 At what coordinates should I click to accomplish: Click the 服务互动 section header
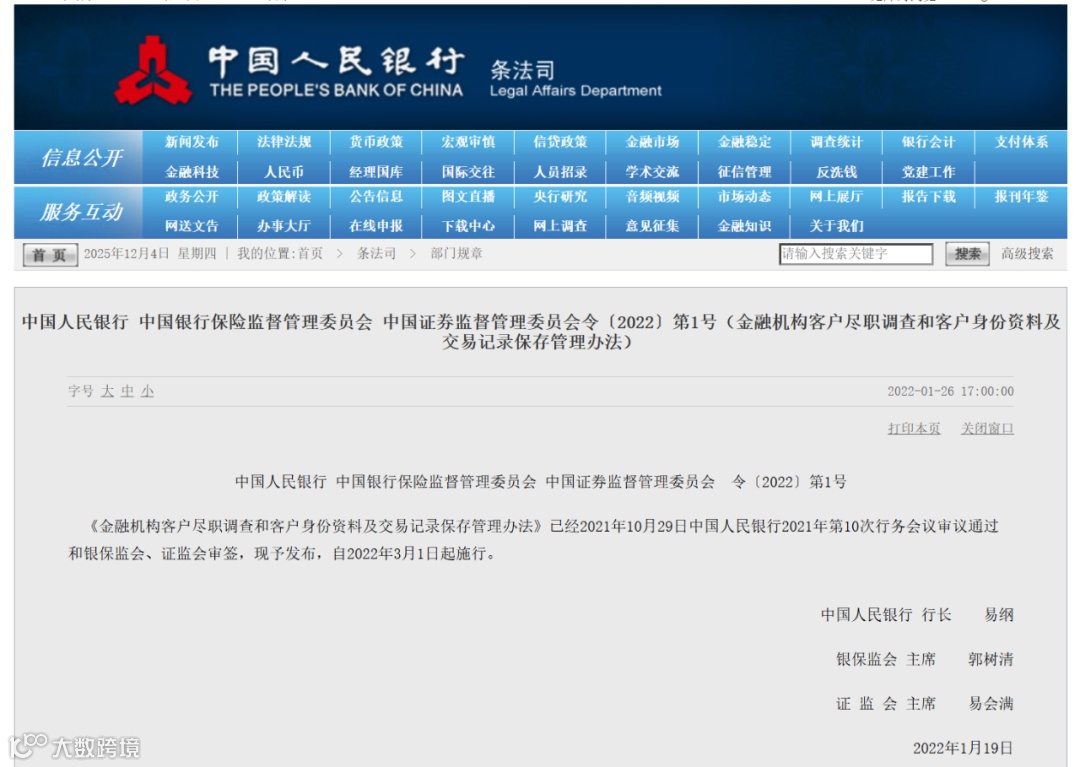point(81,212)
